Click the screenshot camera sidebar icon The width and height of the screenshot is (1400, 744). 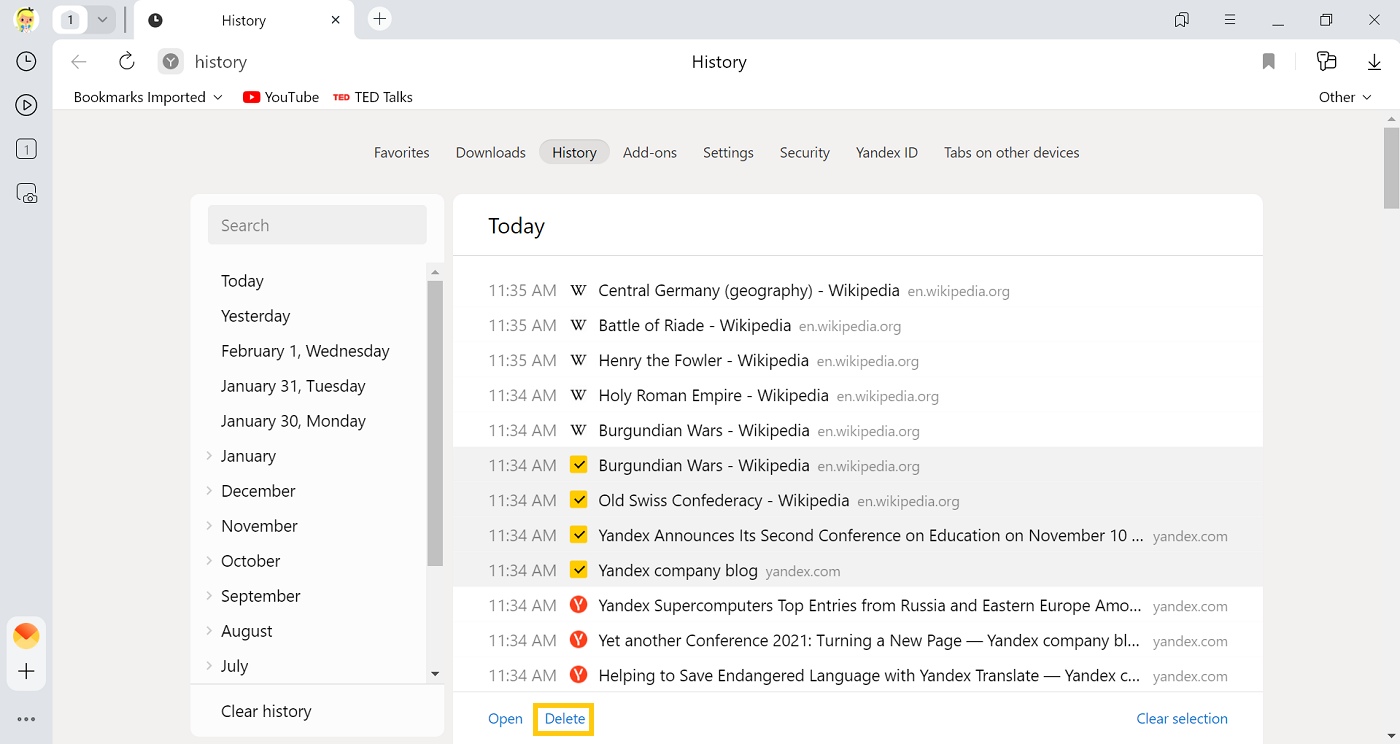pyautogui.click(x=27, y=193)
